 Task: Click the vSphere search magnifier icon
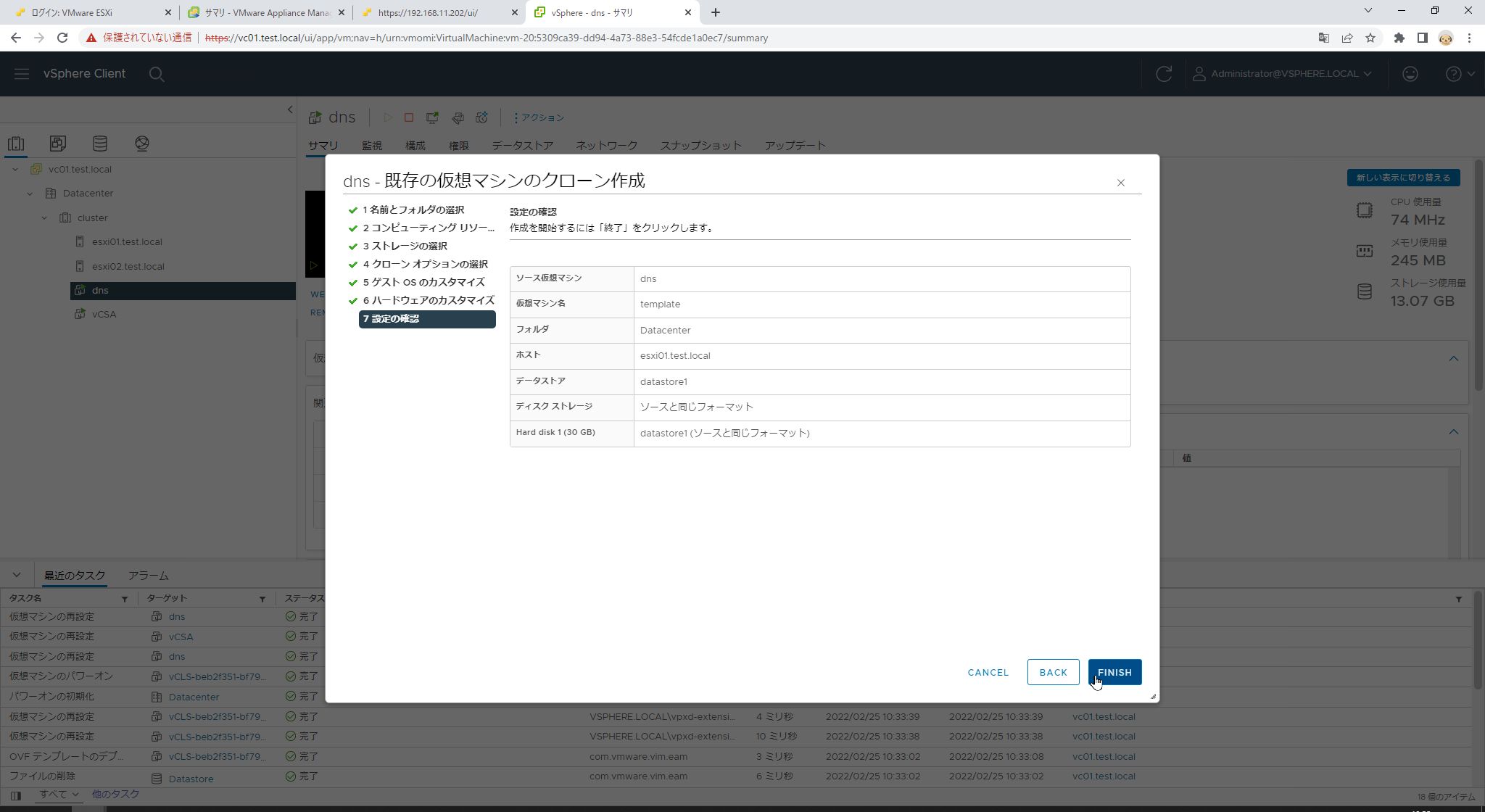point(157,74)
